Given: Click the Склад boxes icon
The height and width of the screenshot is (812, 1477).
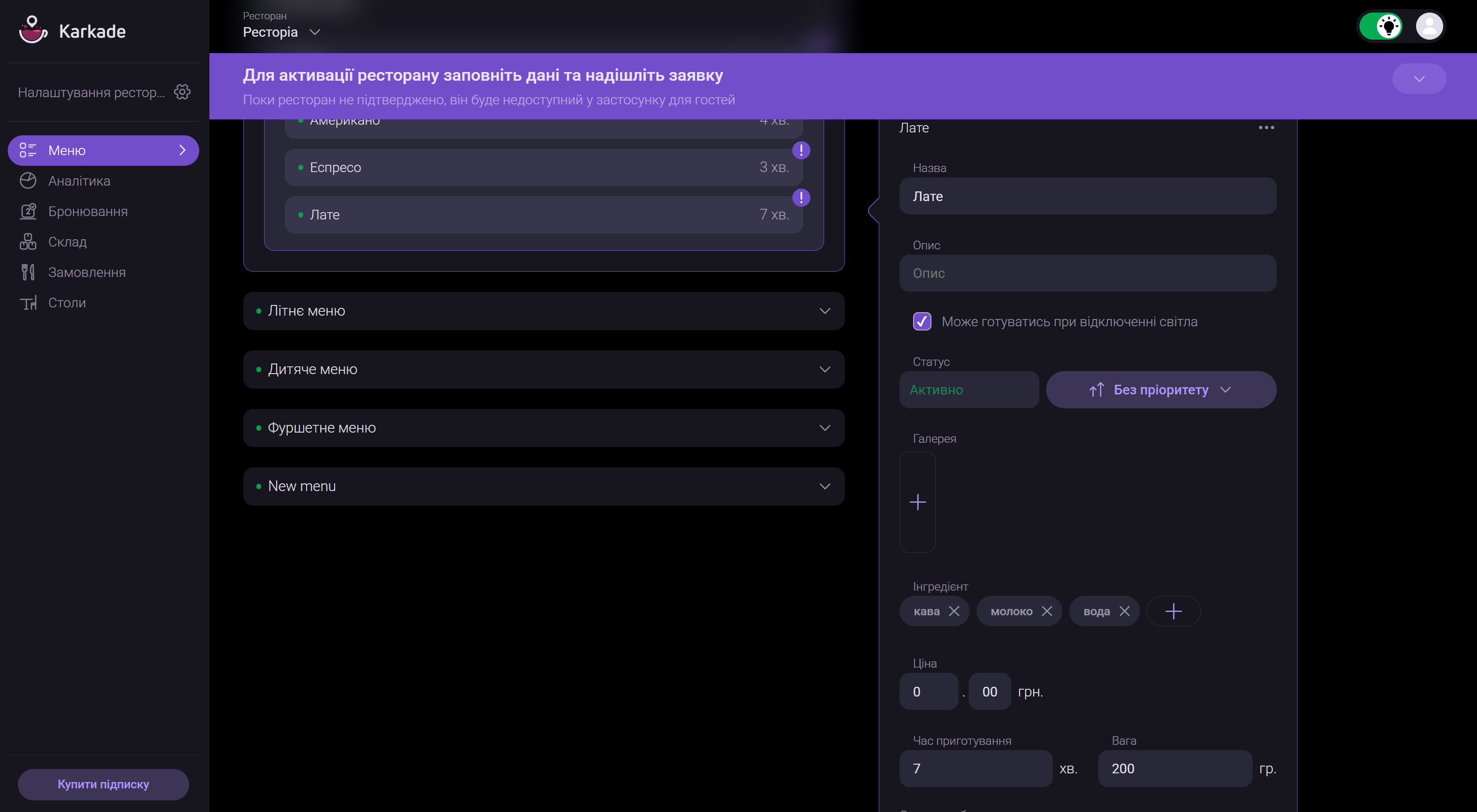Looking at the screenshot, I should tap(28, 241).
